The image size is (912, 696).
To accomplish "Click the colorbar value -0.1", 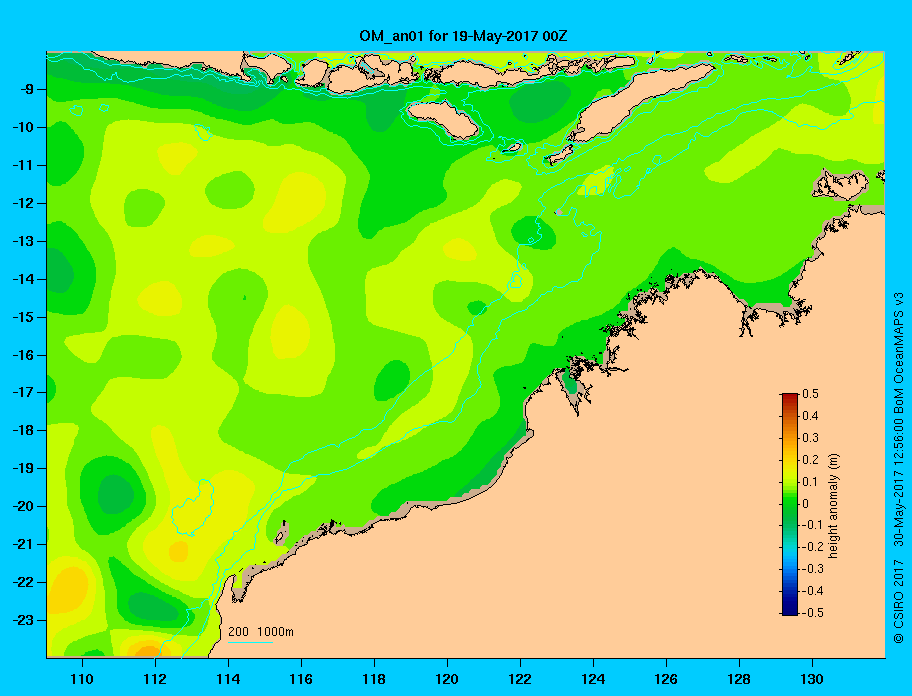I will pos(813,525).
